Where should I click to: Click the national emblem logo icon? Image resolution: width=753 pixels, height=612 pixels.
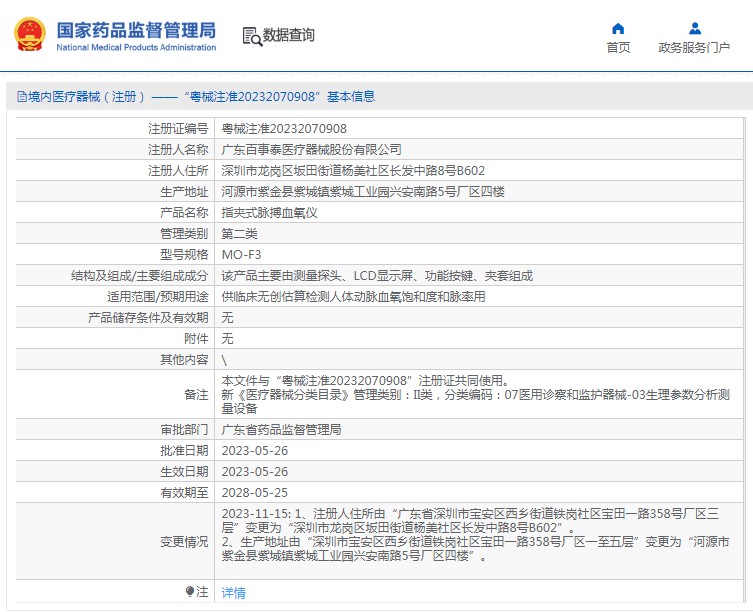[29, 35]
